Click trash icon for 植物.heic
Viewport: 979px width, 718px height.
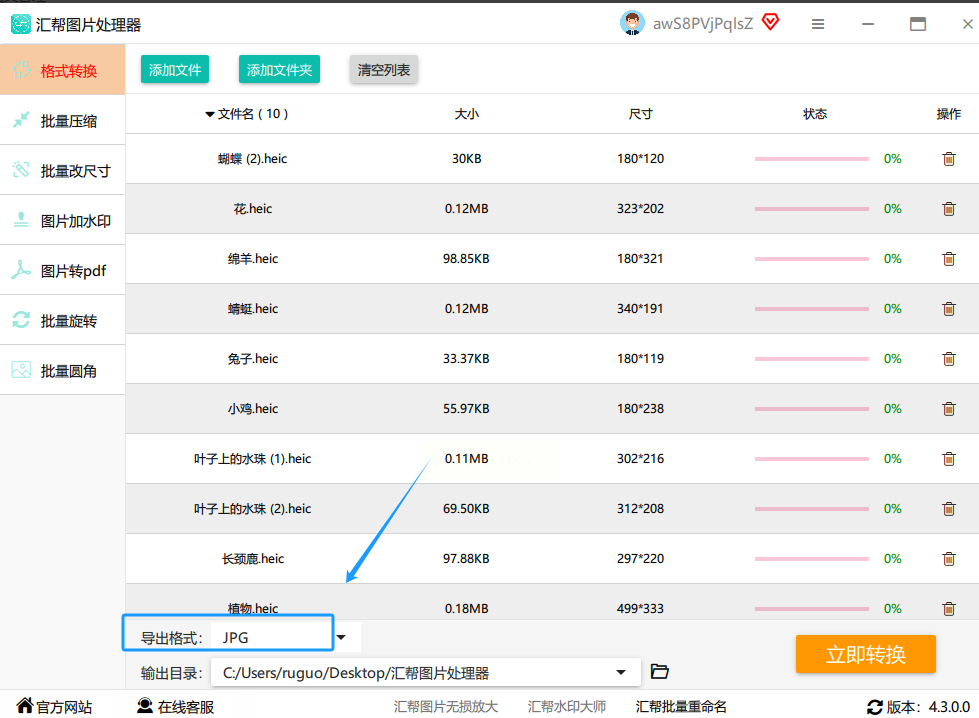click(948, 608)
